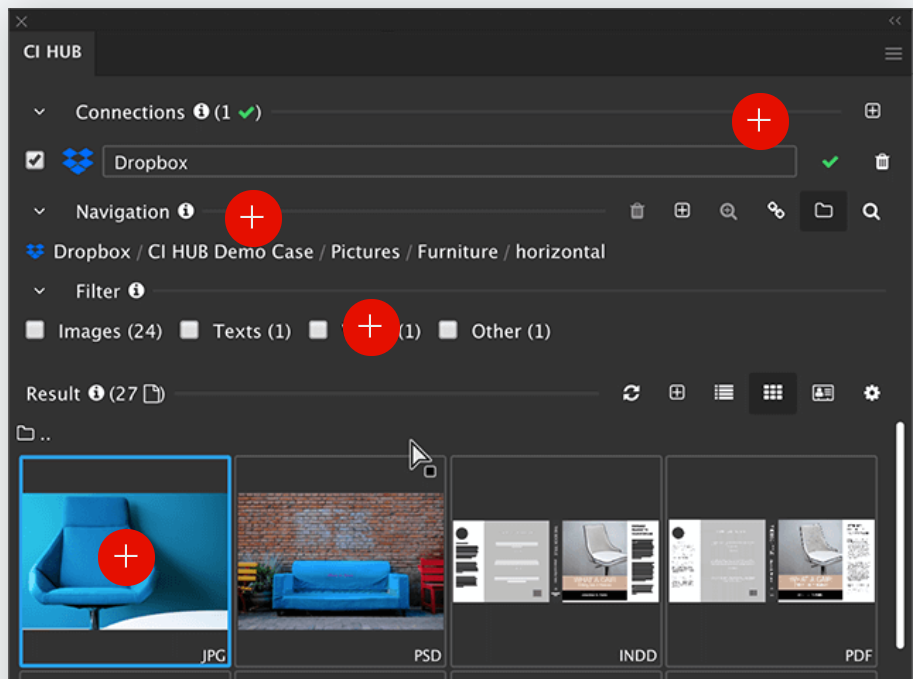This screenshot has height=679, width=913.
Task: Open result settings gear
Action: (x=871, y=393)
